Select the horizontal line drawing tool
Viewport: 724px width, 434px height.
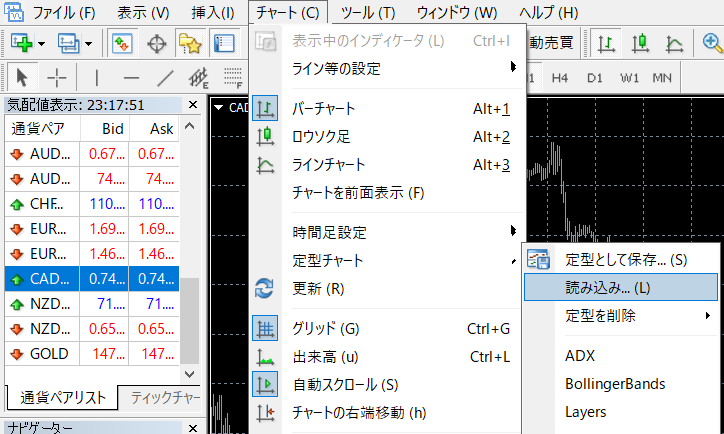click(x=131, y=78)
